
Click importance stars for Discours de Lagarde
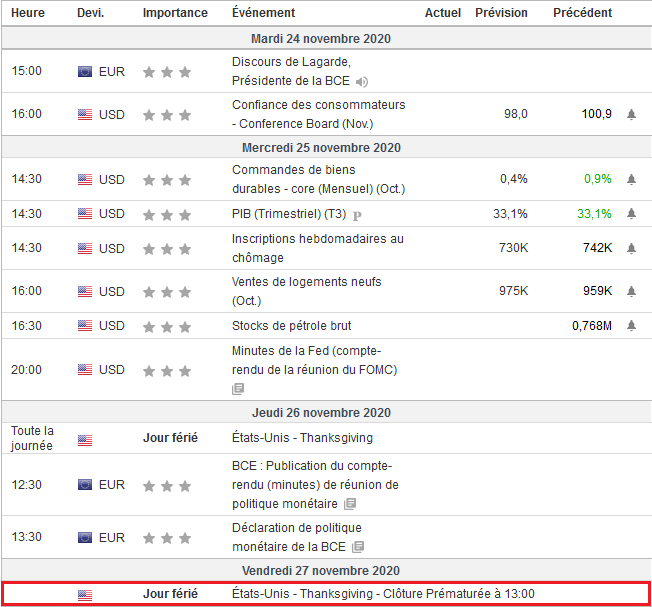point(167,72)
